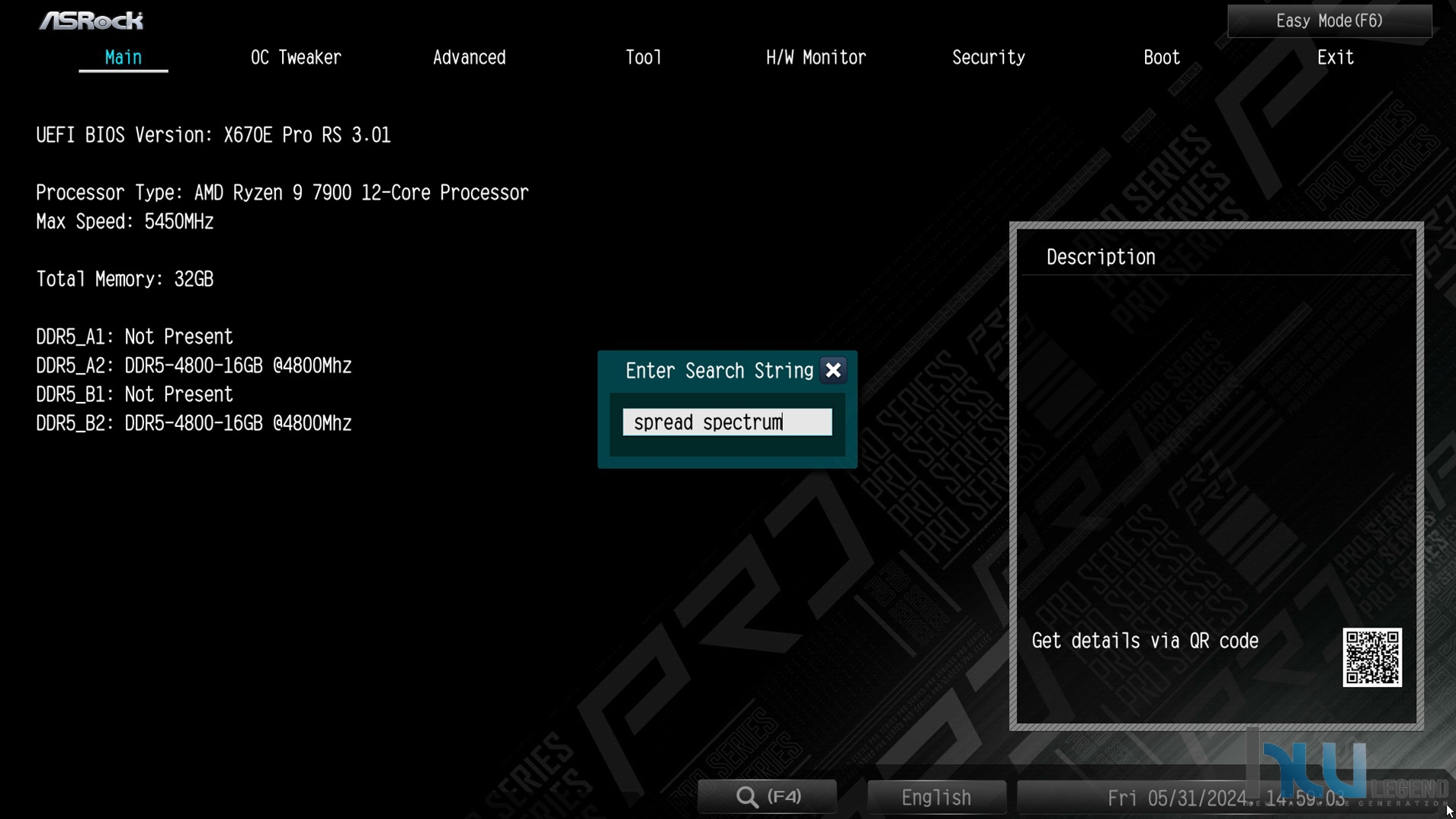
Task: Click DDR5_B2 memory slot entry
Action: click(x=194, y=423)
